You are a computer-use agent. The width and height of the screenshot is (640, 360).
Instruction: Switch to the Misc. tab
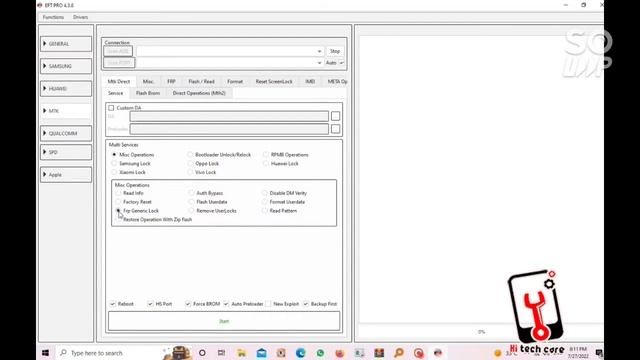click(148, 82)
